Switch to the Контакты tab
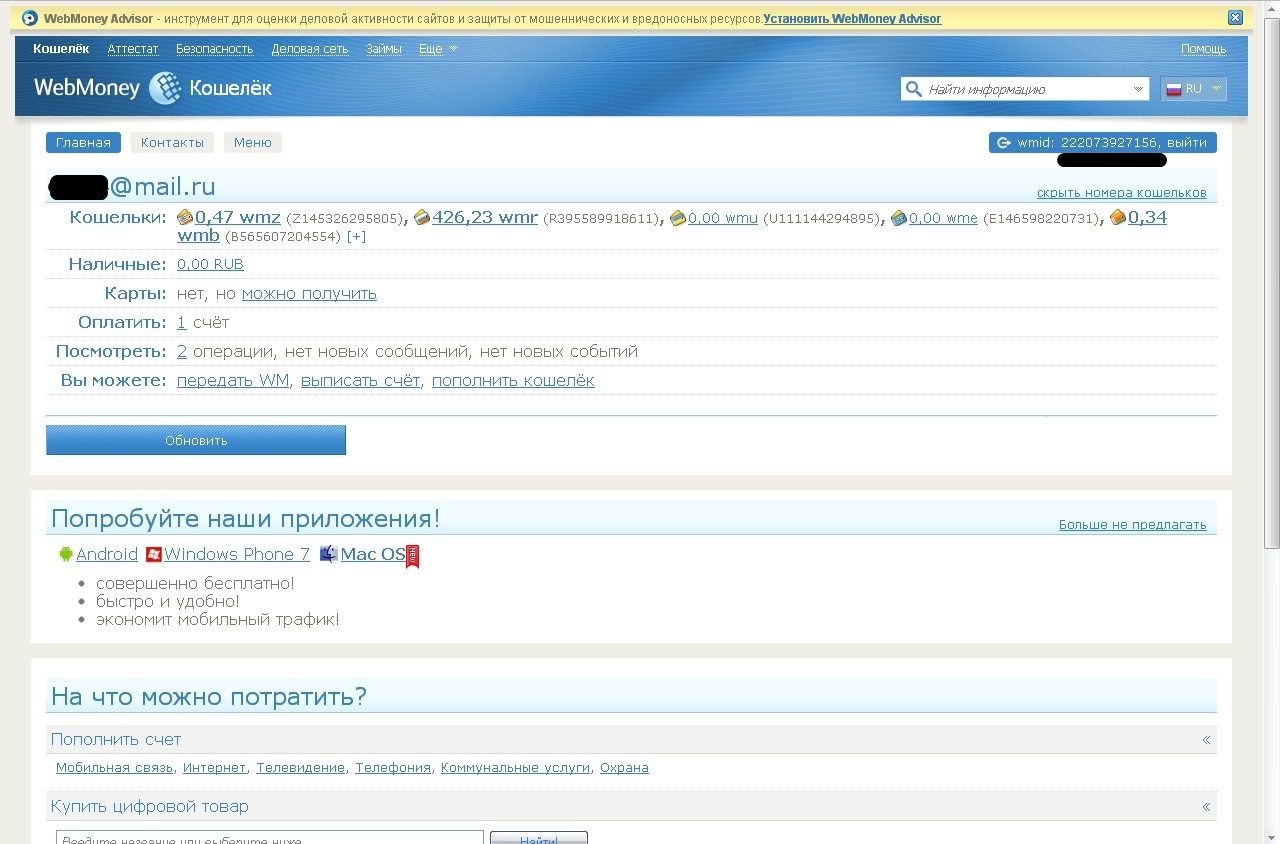Screen dimensions: 1280x844 [172, 143]
